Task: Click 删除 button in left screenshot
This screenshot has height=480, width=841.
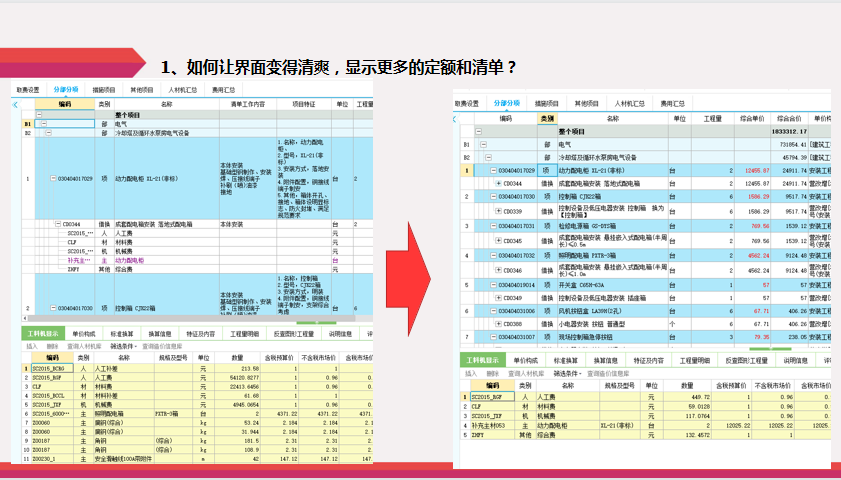Action: coord(52,346)
